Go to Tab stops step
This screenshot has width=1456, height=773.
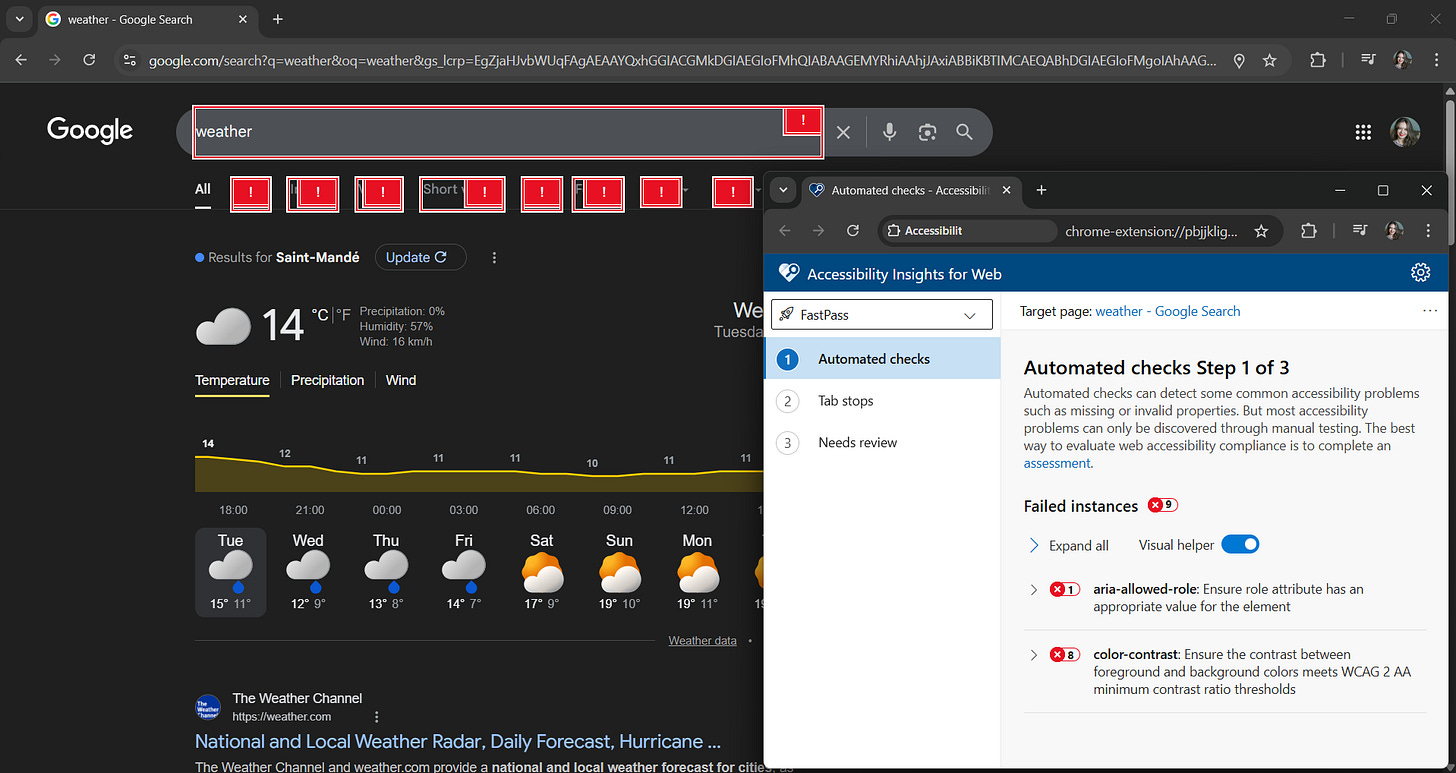[882, 401]
